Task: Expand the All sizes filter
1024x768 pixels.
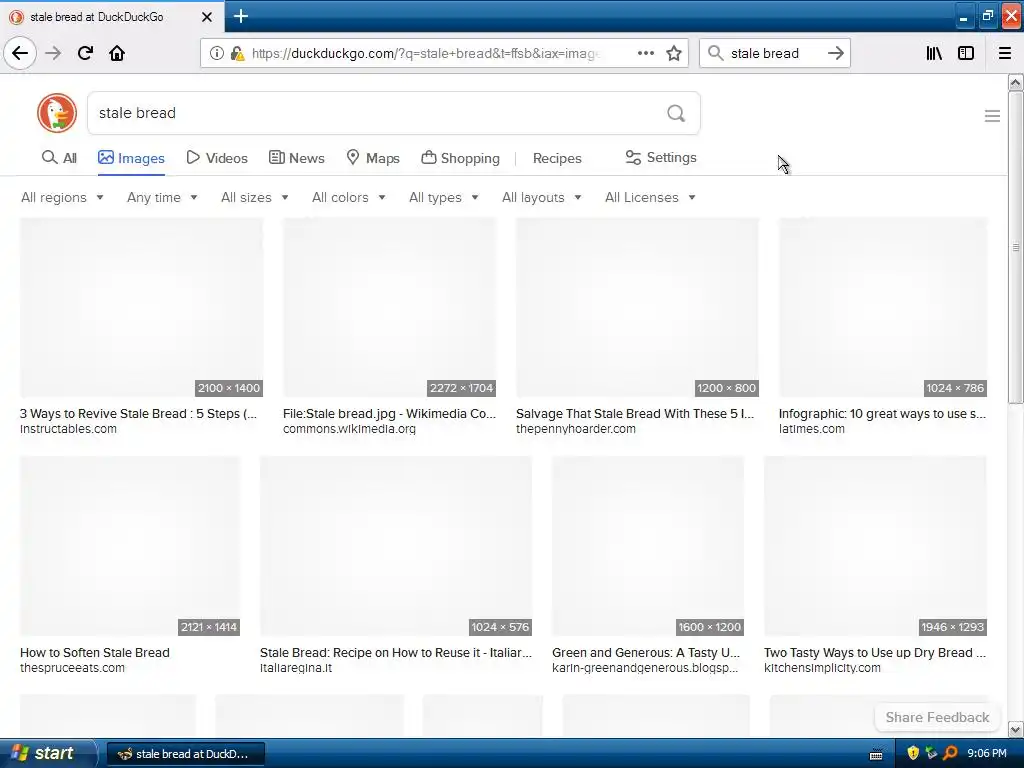Action: (x=255, y=197)
